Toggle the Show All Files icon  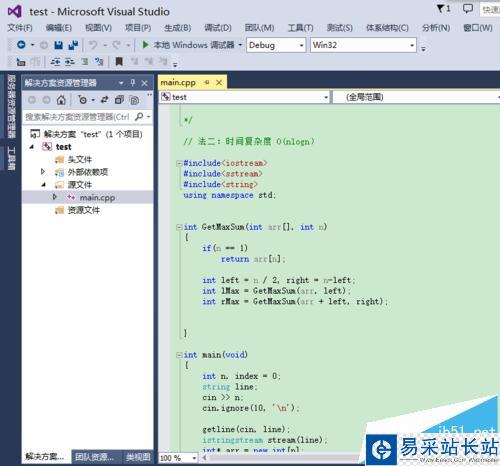pyautogui.click(x=134, y=100)
